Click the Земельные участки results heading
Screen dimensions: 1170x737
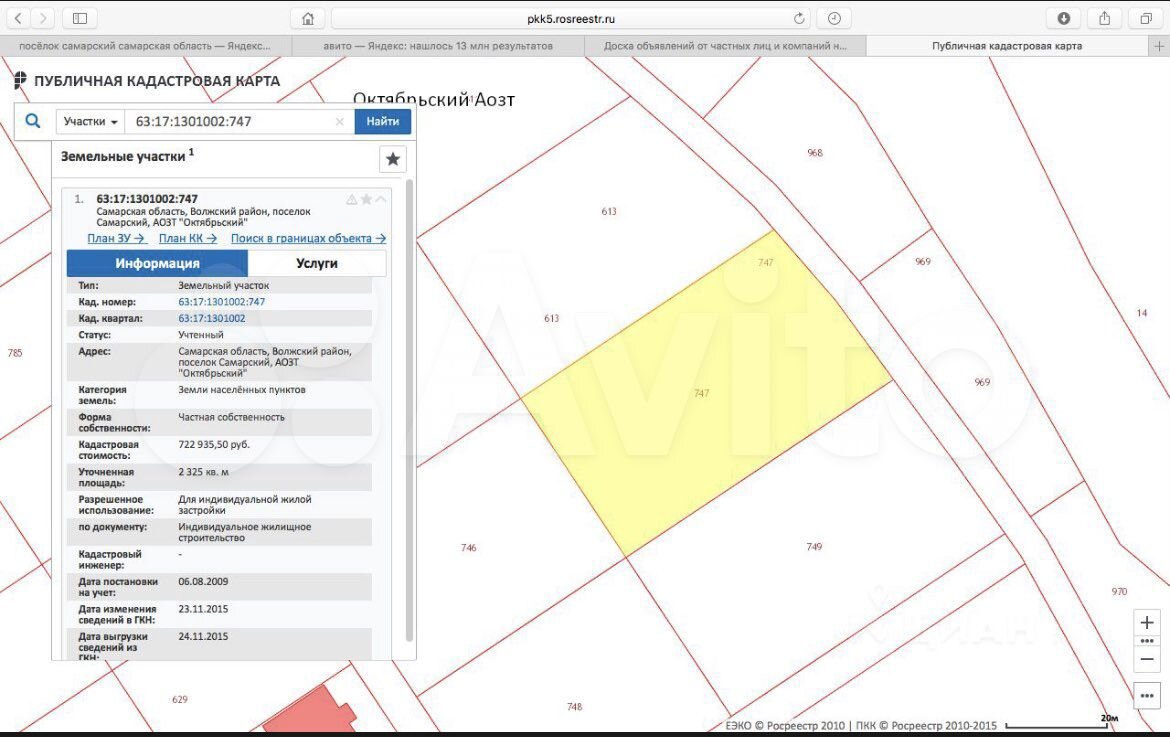pos(128,156)
